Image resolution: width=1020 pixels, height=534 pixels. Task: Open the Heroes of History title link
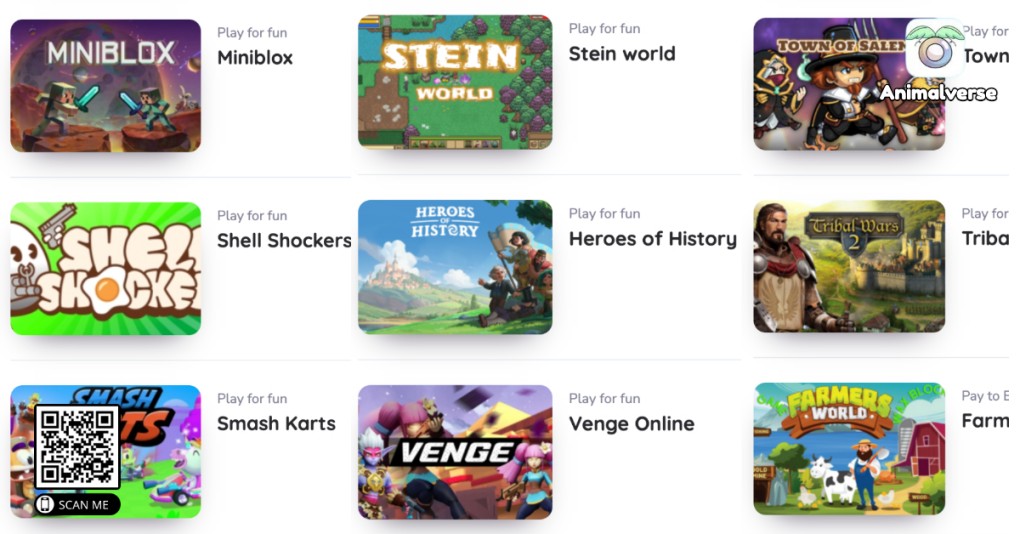(652, 239)
